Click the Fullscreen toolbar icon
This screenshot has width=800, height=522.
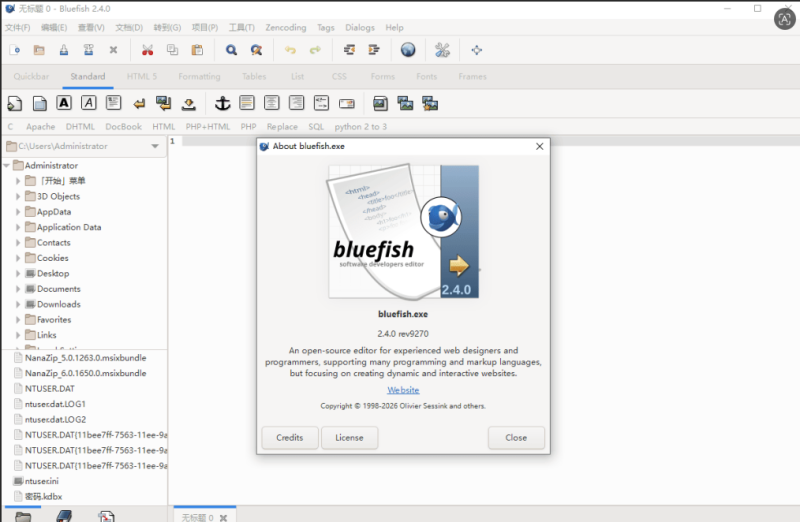(x=477, y=50)
